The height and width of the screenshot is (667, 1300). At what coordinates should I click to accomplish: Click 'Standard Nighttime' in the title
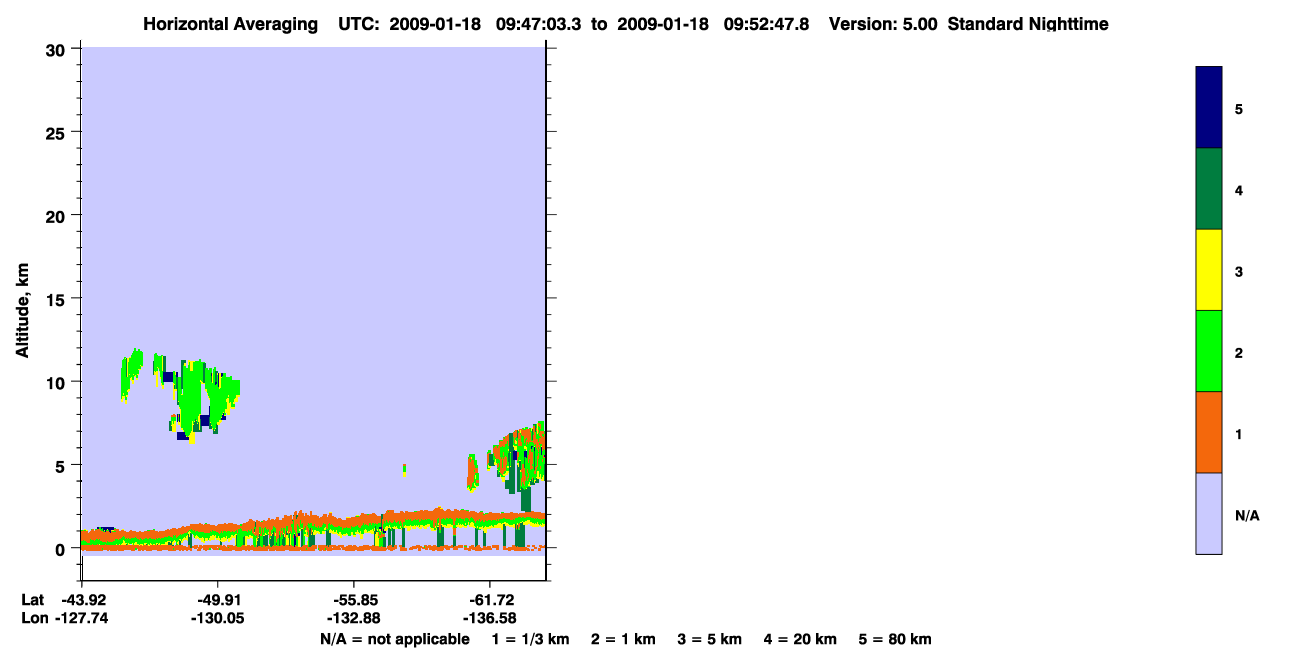coord(1028,24)
